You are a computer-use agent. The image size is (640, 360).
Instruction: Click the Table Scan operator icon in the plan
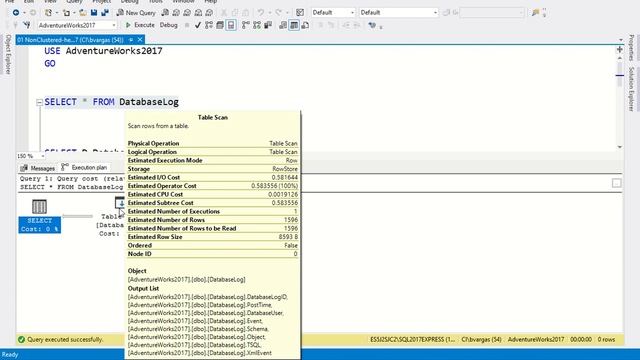(120, 203)
